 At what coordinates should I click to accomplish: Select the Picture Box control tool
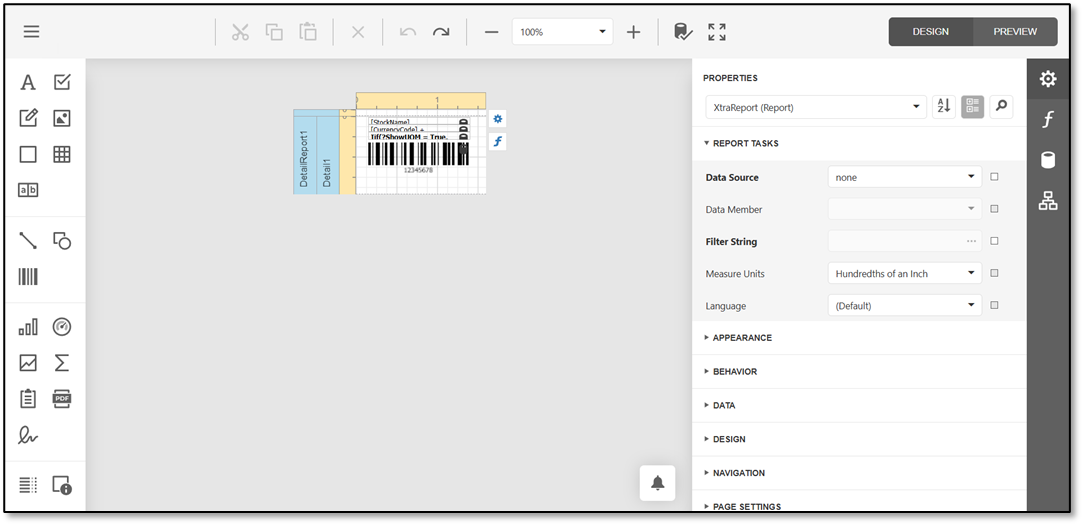pyautogui.click(x=62, y=118)
